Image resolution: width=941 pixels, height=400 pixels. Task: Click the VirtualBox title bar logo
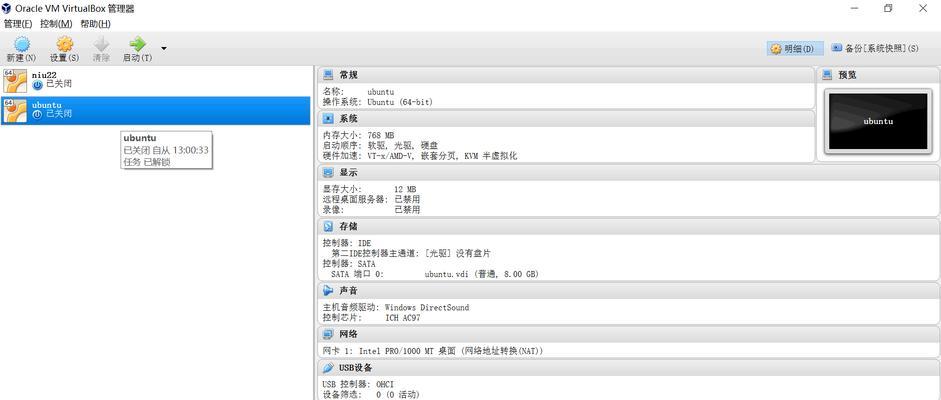tap(7, 8)
